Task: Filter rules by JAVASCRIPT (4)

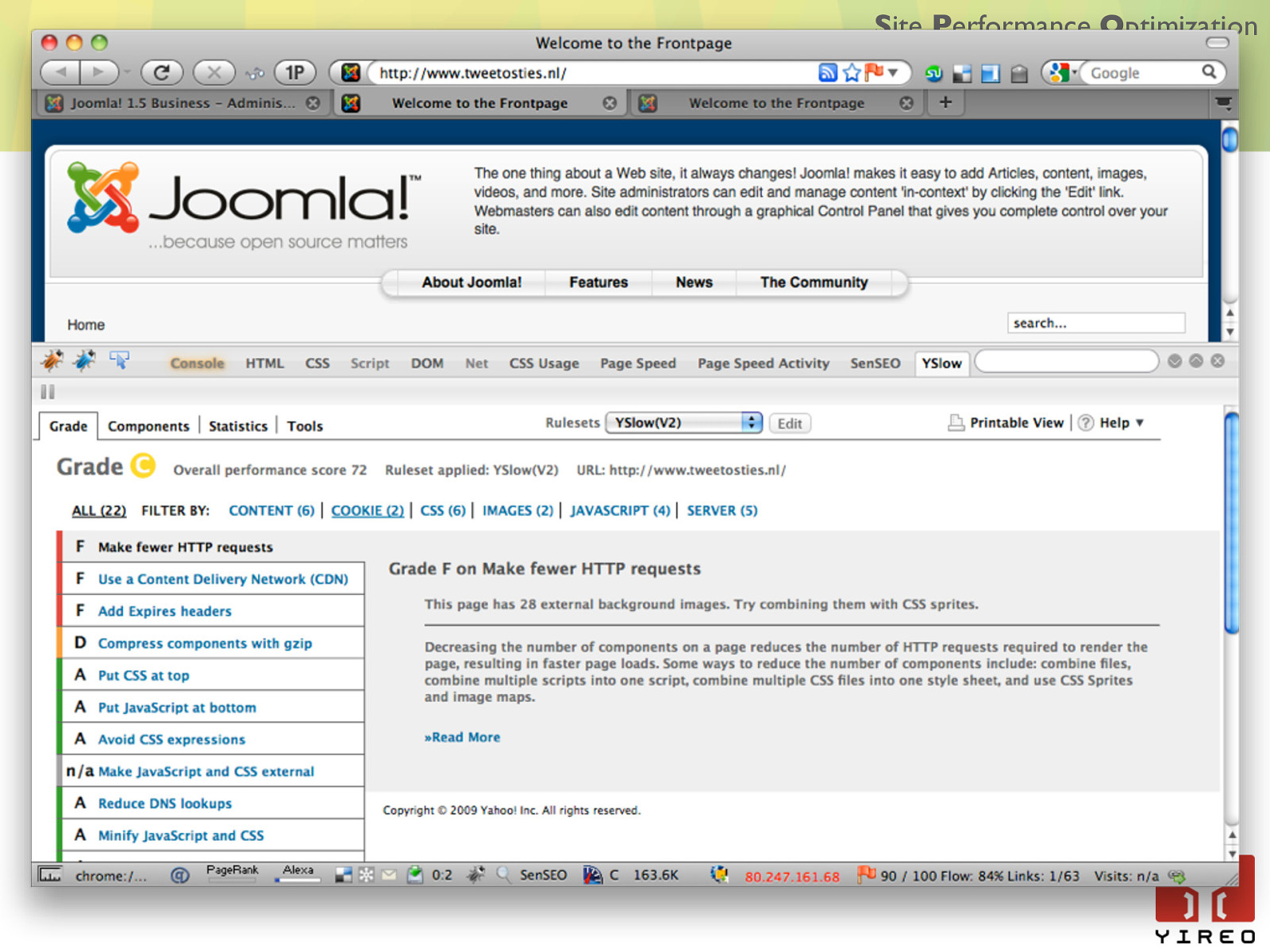Action: click(x=620, y=511)
